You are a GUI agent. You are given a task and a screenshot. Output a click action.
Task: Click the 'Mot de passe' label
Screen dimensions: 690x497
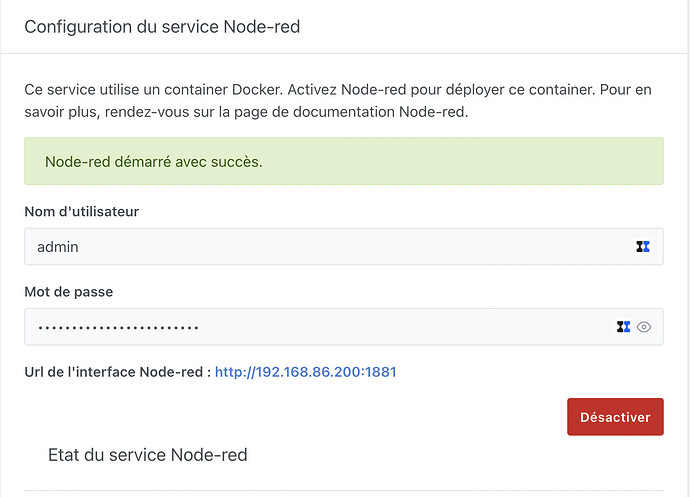[68, 291]
